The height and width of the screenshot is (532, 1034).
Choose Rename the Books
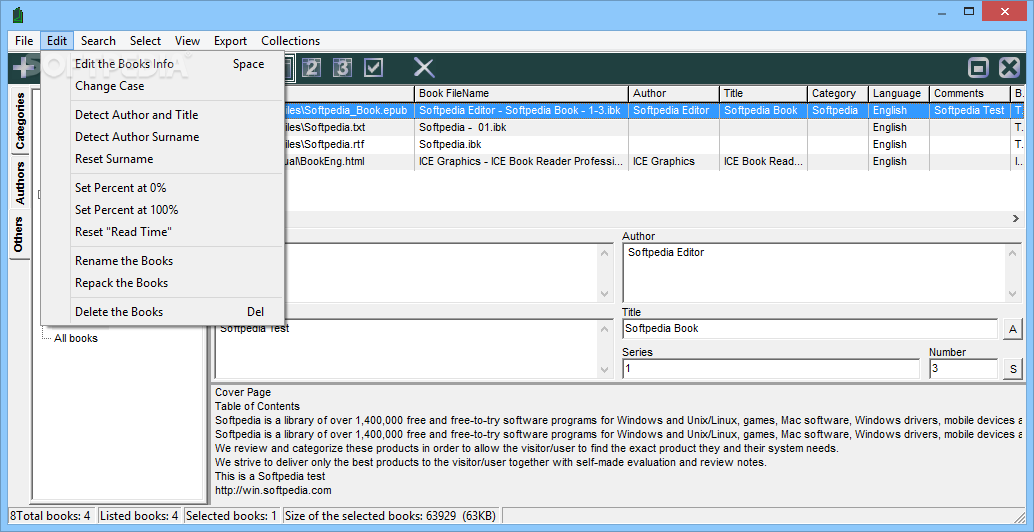tap(163, 261)
